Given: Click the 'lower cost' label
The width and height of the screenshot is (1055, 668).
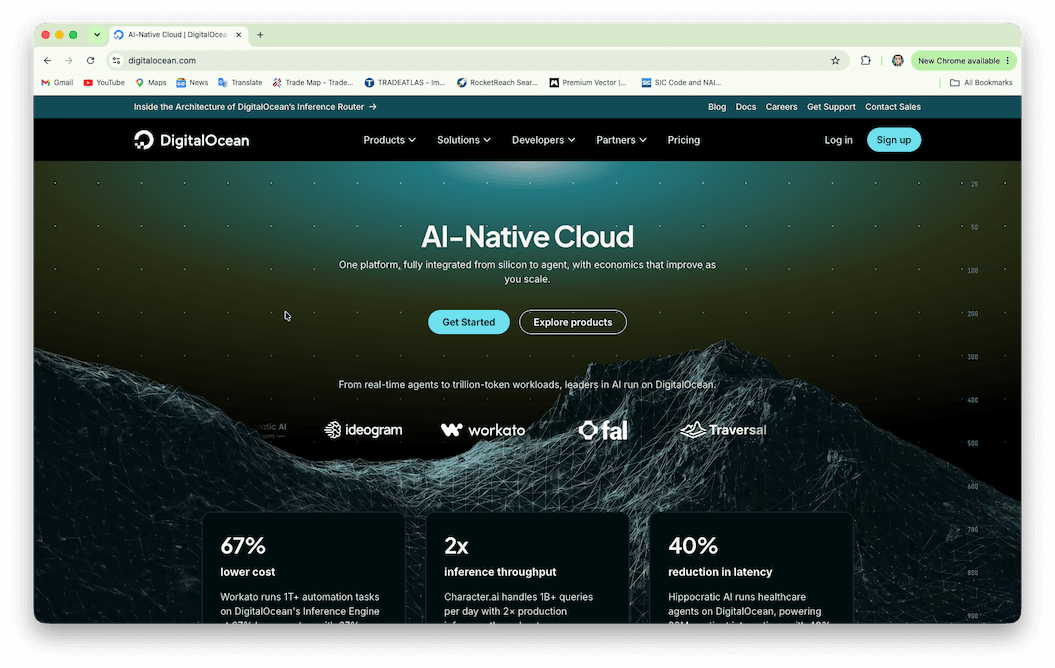Looking at the screenshot, I should tap(248, 572).
